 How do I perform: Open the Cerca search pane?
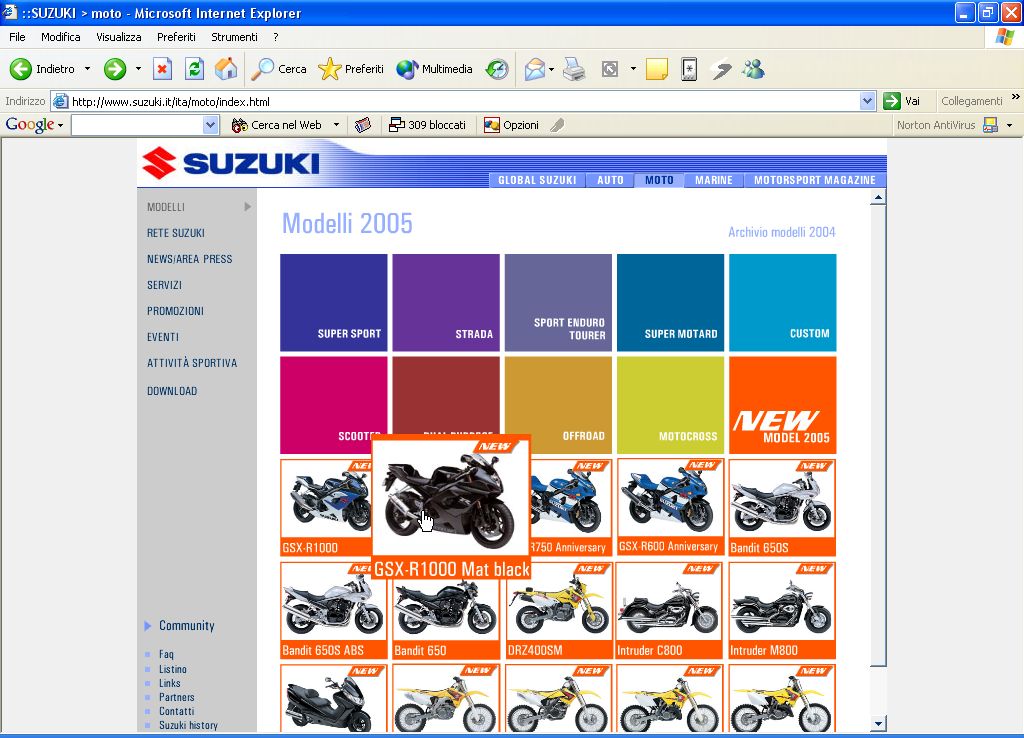pos(279,69)
